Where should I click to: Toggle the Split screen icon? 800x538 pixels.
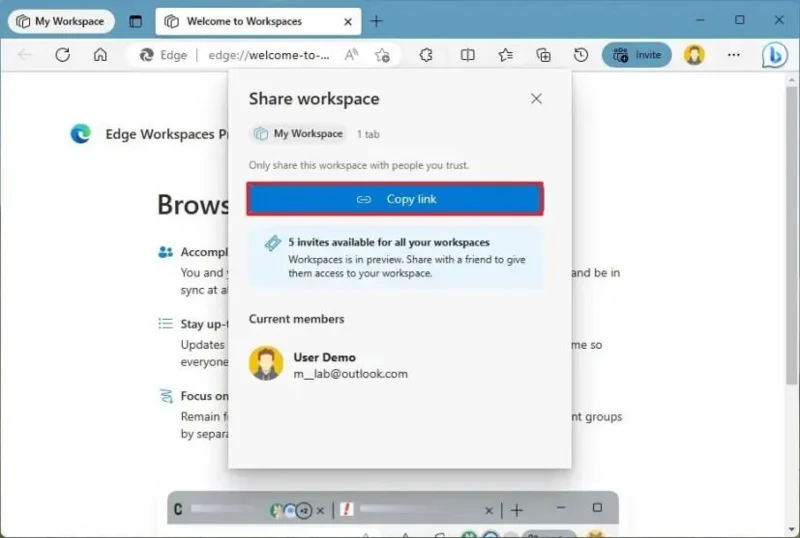467,55
